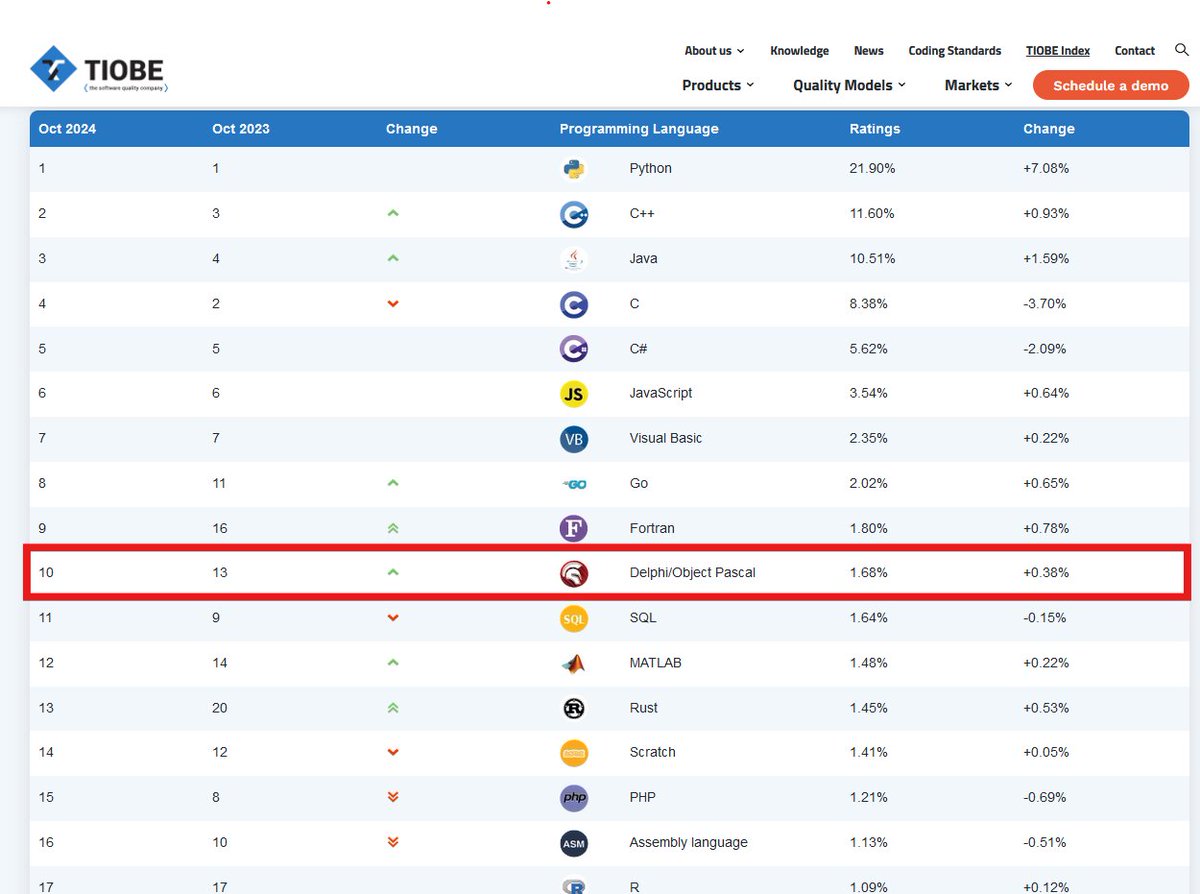
Task: Select Coding Standards in the navigation
Action: tap(954, 50)
